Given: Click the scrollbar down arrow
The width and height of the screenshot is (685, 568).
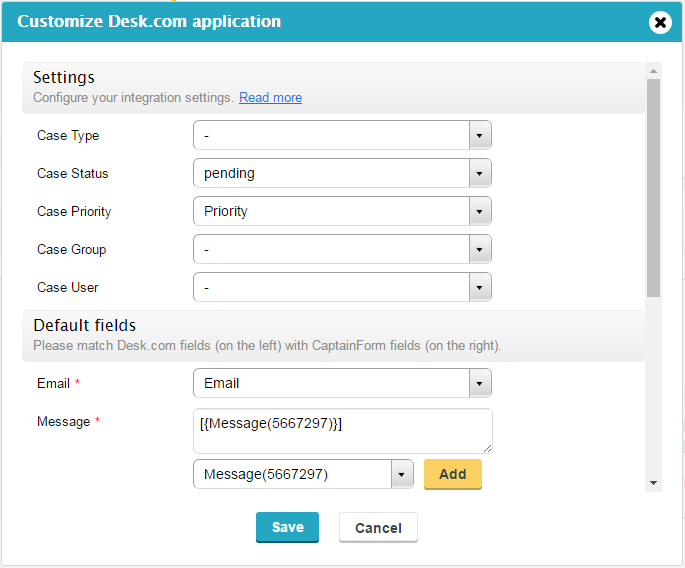Looking at the screenshot, I should (x=654, y=483).
